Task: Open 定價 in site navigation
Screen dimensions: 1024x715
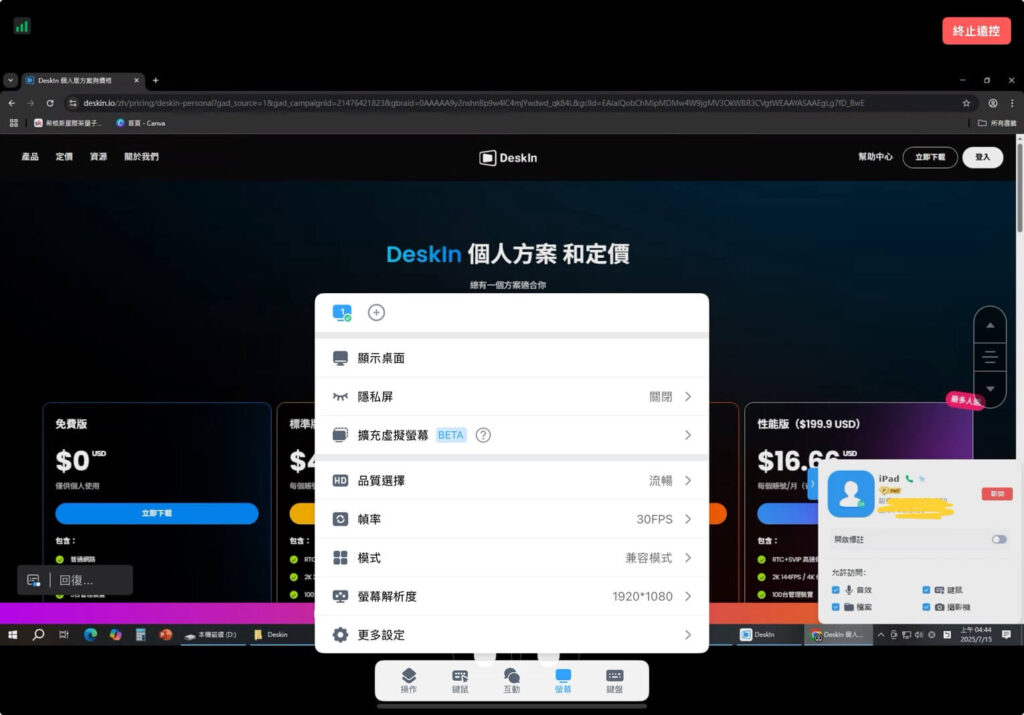Action: (x=64, y=157)
